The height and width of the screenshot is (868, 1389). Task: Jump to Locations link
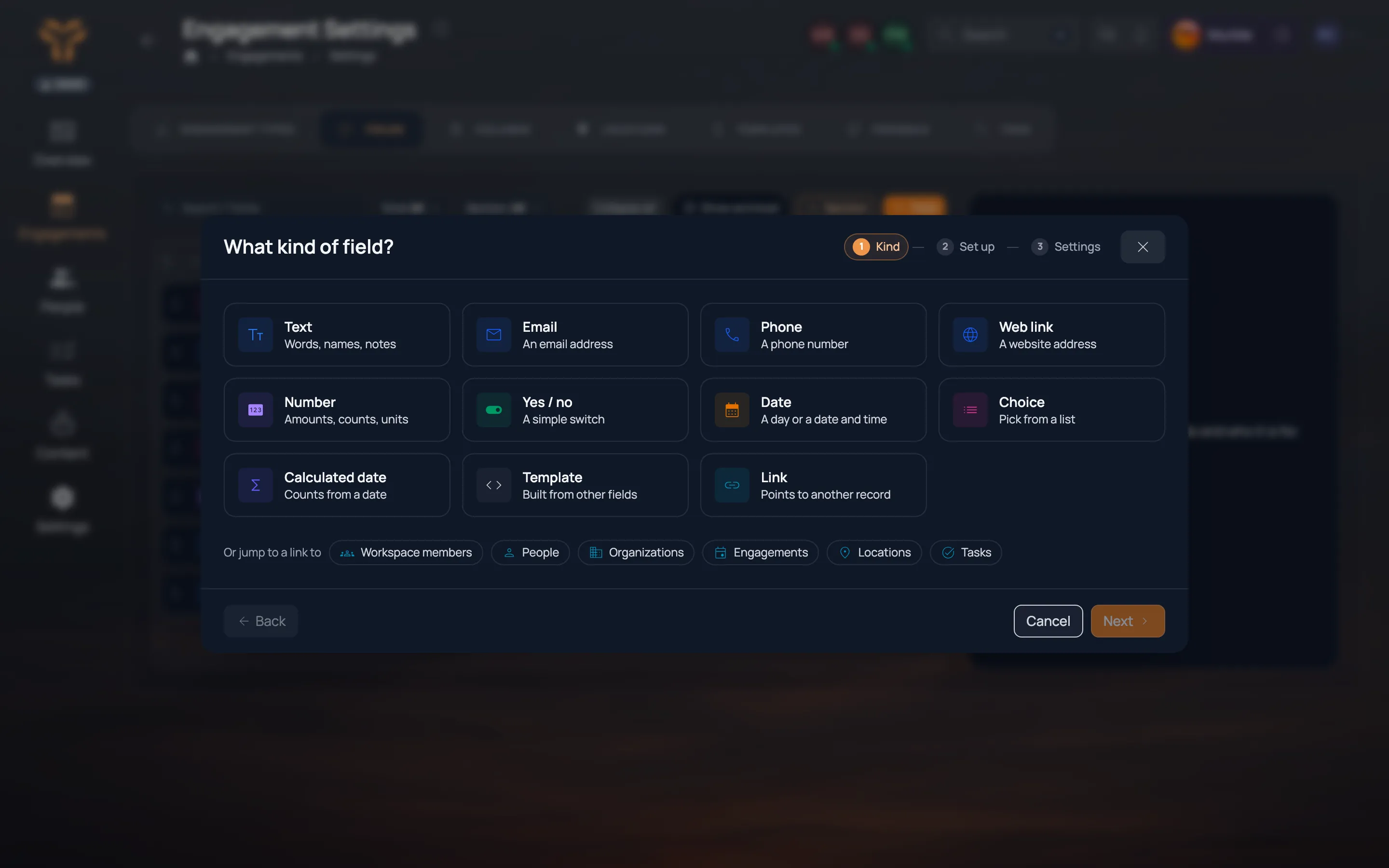[x=874, y=552]
